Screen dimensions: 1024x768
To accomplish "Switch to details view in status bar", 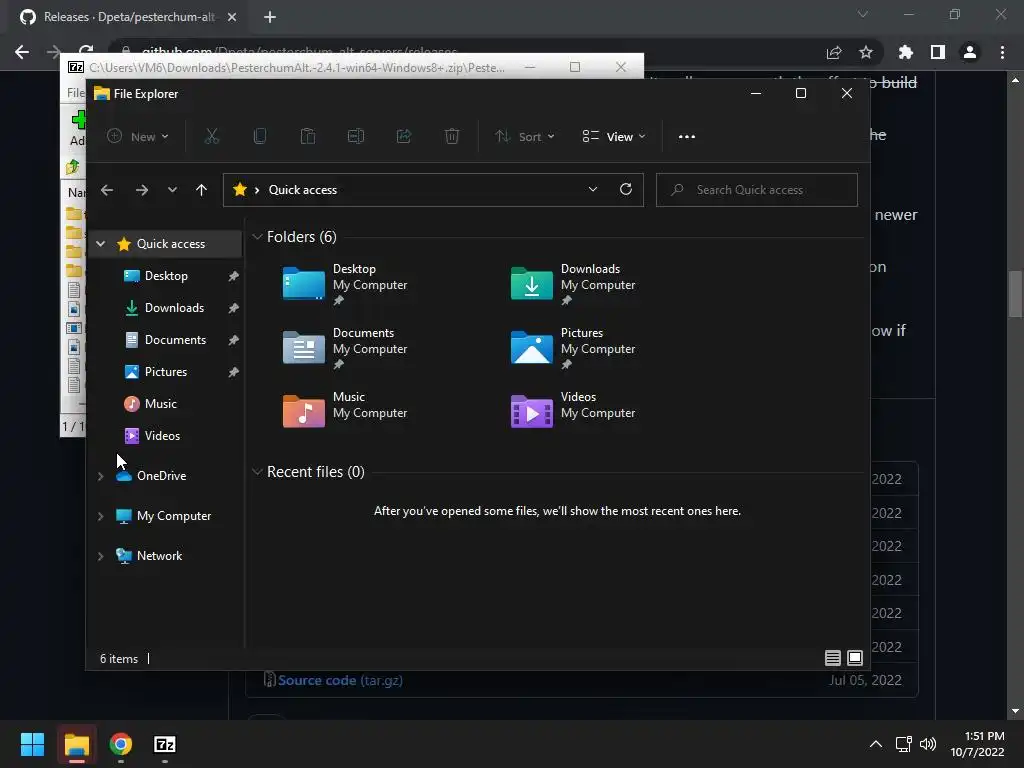I will pos(833,658).
